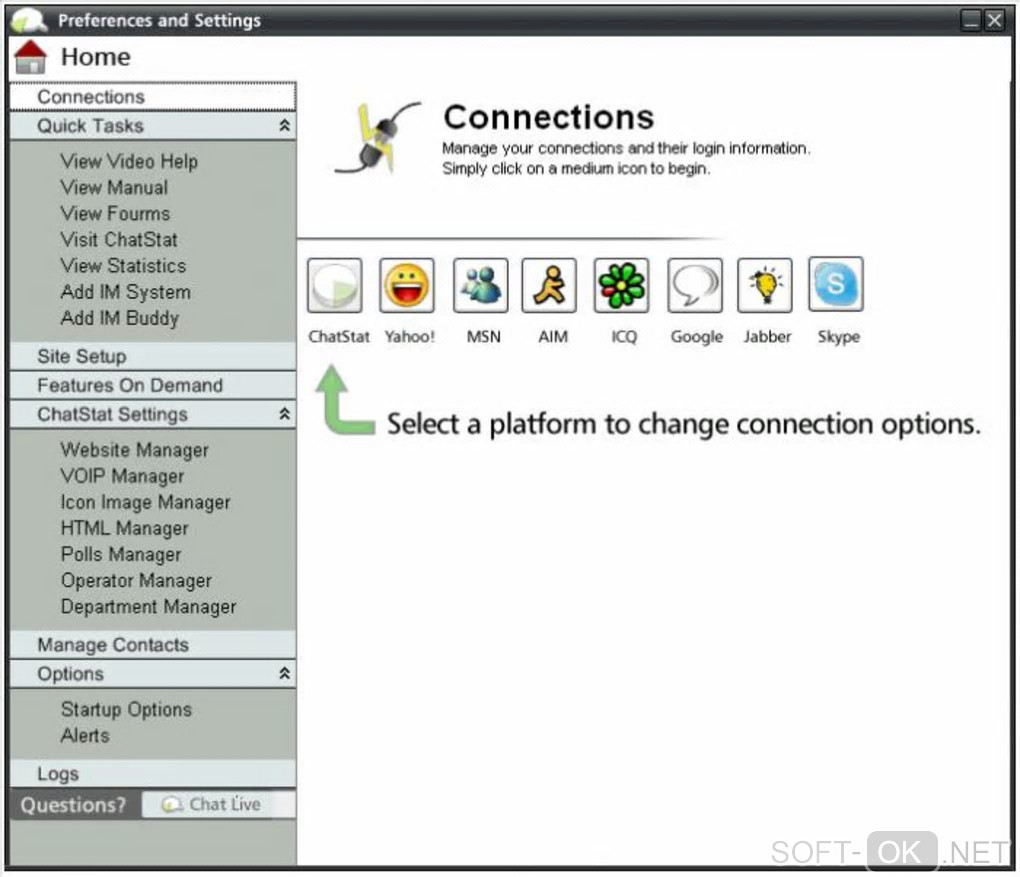Click the Skype label text
The width and height of the screenshot is (1020, 877).
point(839,336)
